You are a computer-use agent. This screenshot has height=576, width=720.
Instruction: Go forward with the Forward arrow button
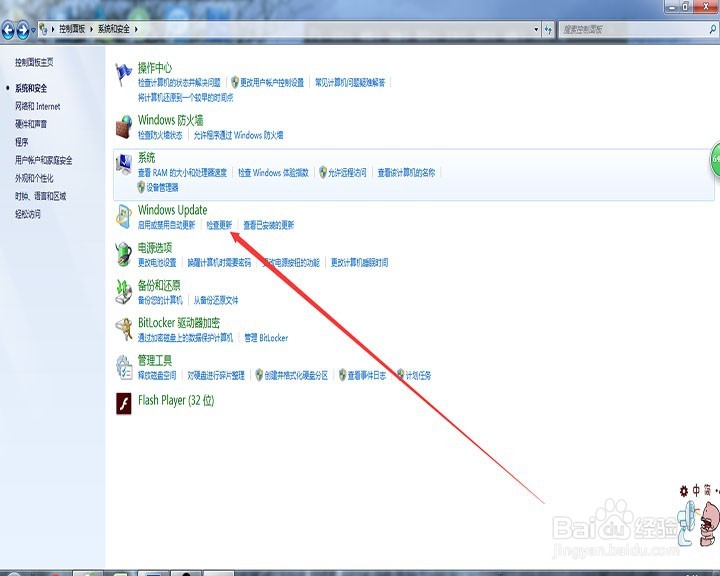coord(22,30)
